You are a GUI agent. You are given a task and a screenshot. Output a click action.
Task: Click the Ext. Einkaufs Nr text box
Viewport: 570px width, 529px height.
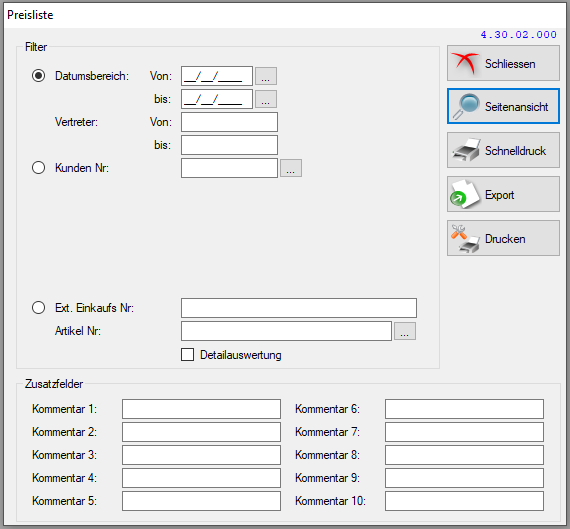[299, 308]
